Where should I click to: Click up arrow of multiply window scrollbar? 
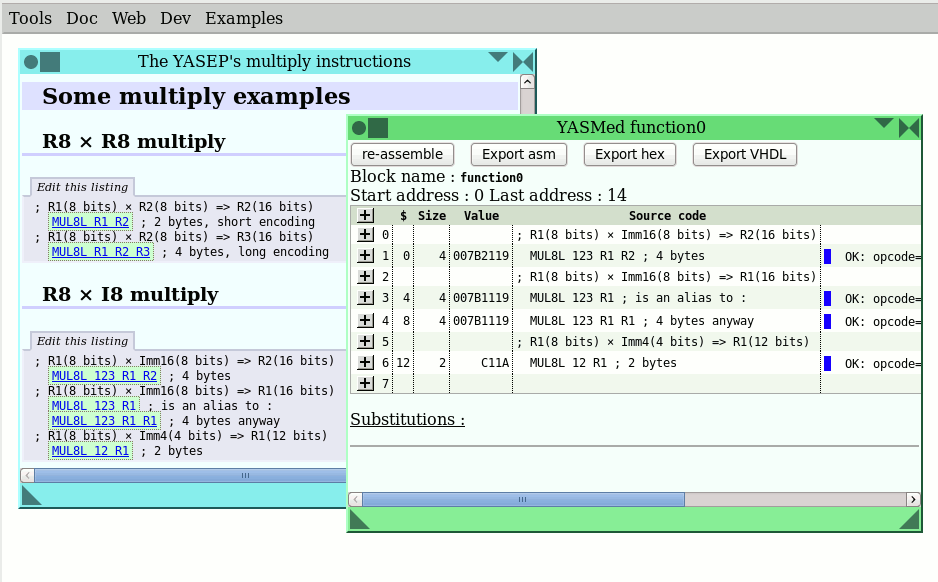527,82
